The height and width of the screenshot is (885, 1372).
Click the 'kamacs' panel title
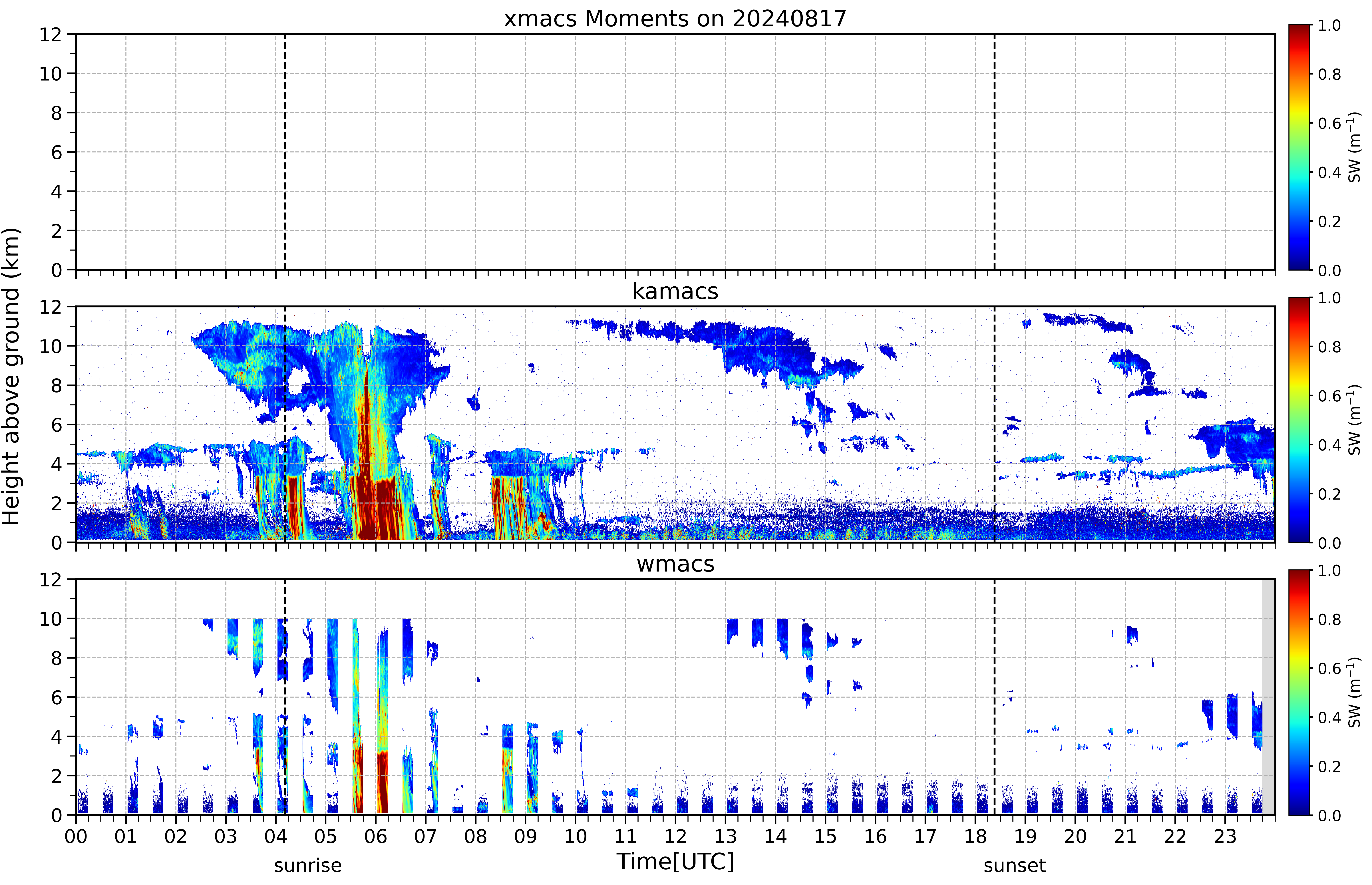(x=675, y=291)
